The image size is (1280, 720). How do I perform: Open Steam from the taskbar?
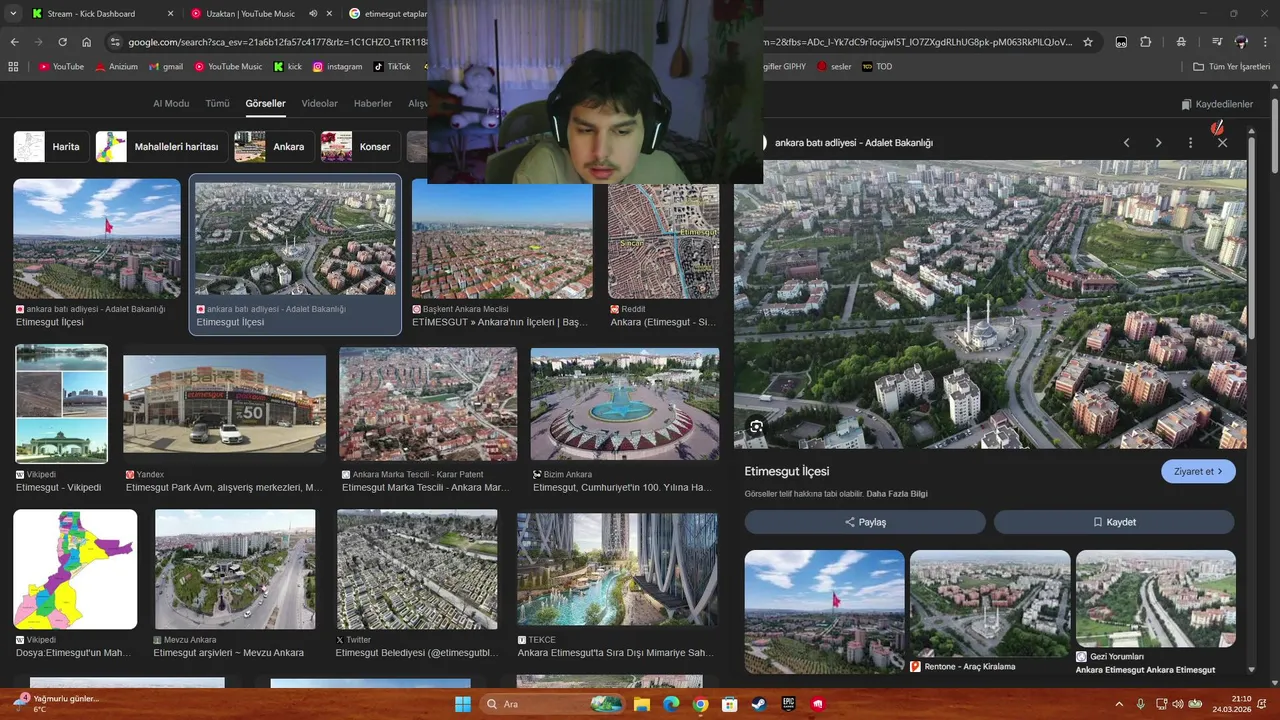pos(759,704)
